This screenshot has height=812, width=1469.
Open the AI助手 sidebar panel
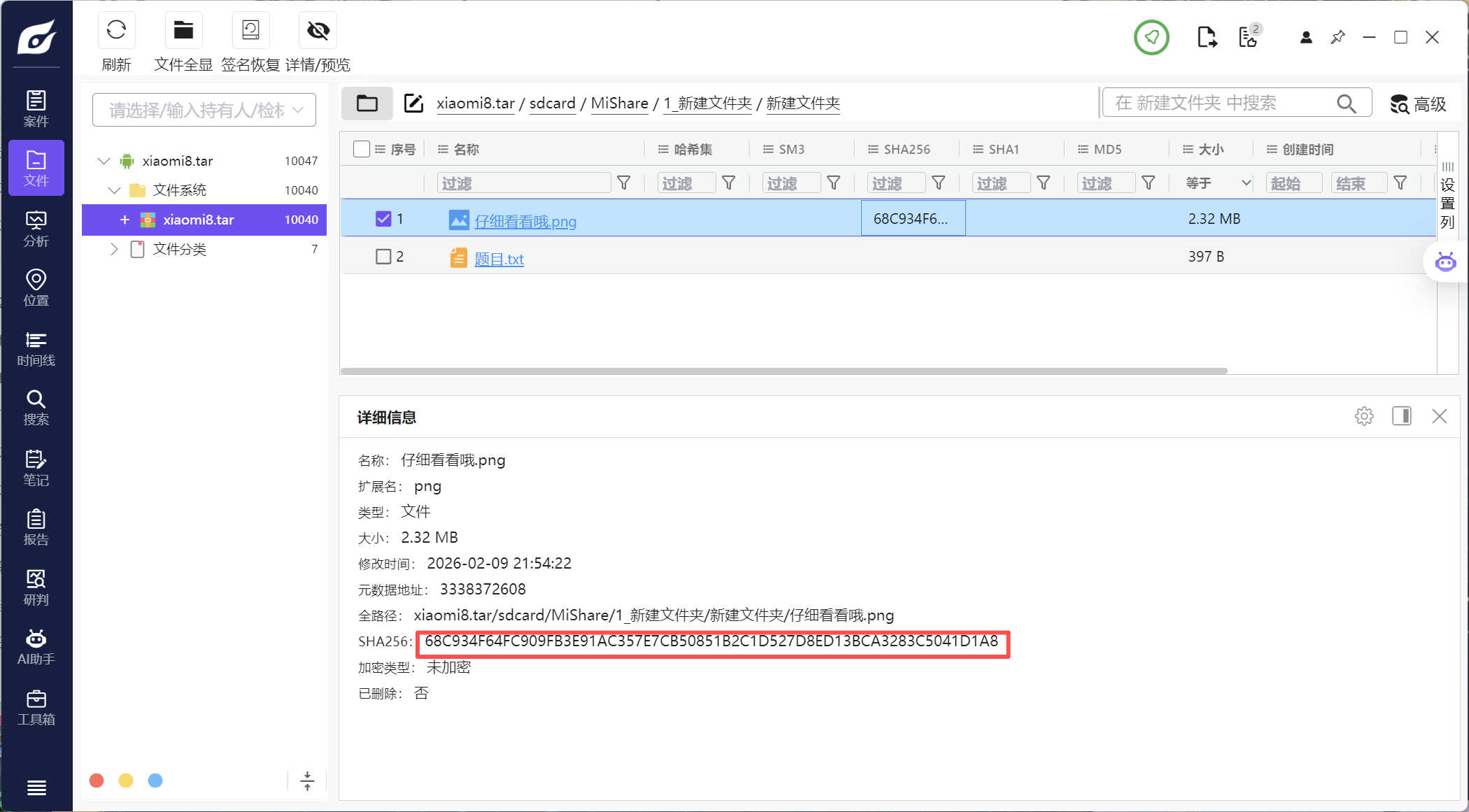[36, 648]
